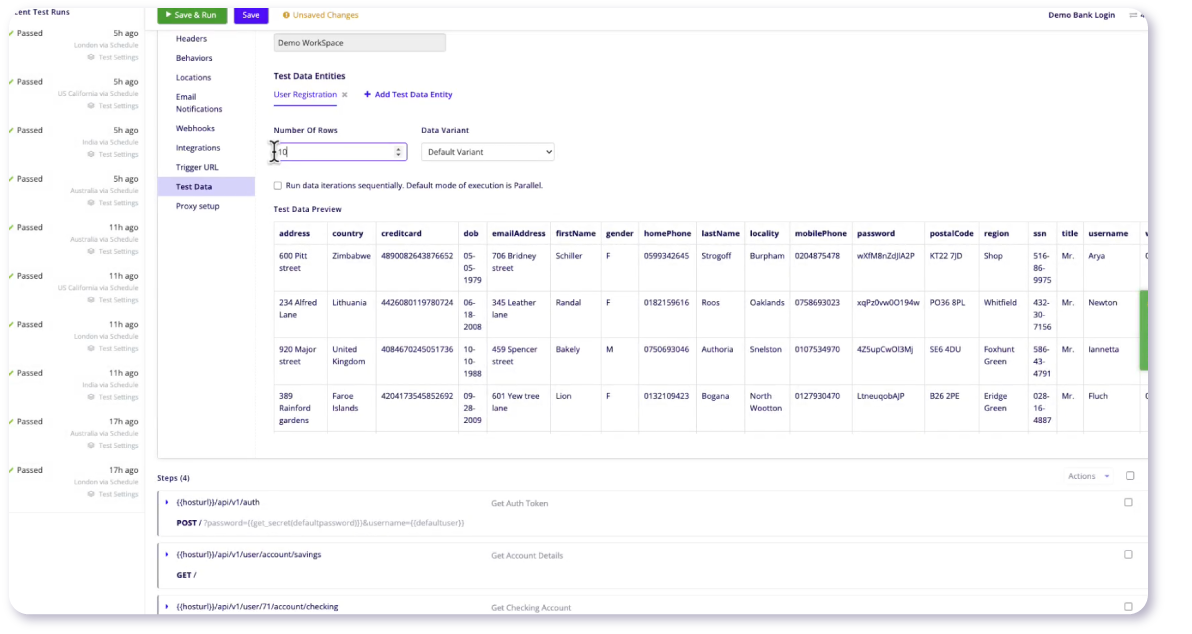Viewport: 1192px width, 634px height.
Task: Click the Unsaved Changes warning icon
Action: pyautogui.click(x=286, y=16)
